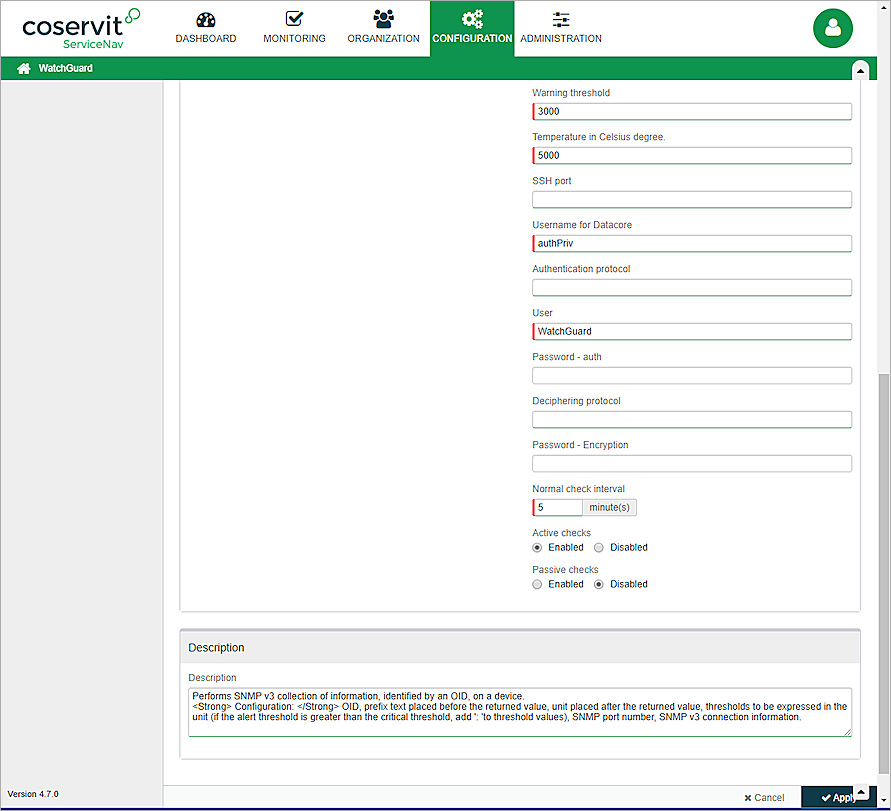Collapse the green header bar arrow
The width and height of the screenshot is (891, 811).
click(x=859, y=69)
